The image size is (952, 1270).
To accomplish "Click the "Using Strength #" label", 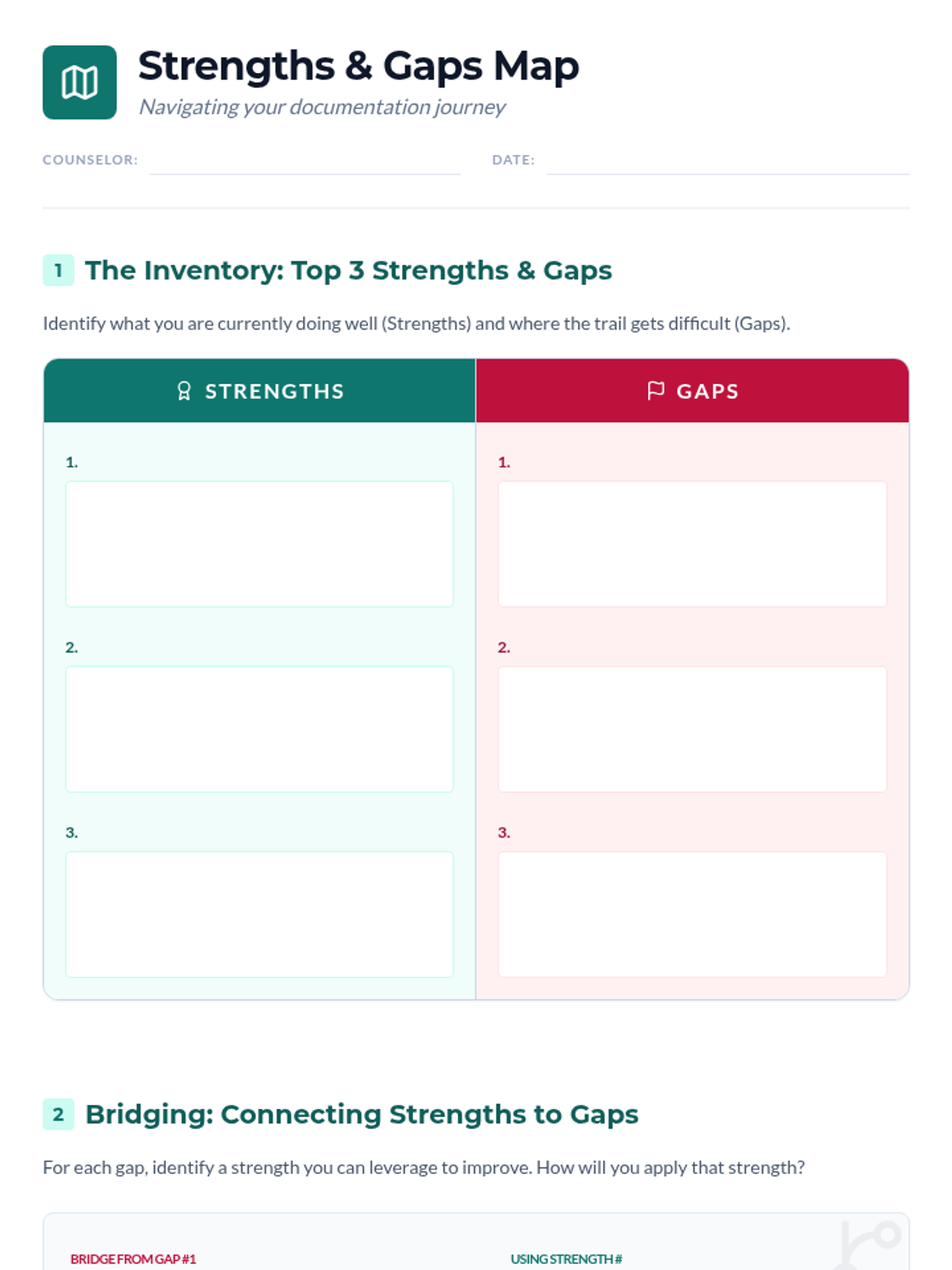I will [x=566, y=1259].
